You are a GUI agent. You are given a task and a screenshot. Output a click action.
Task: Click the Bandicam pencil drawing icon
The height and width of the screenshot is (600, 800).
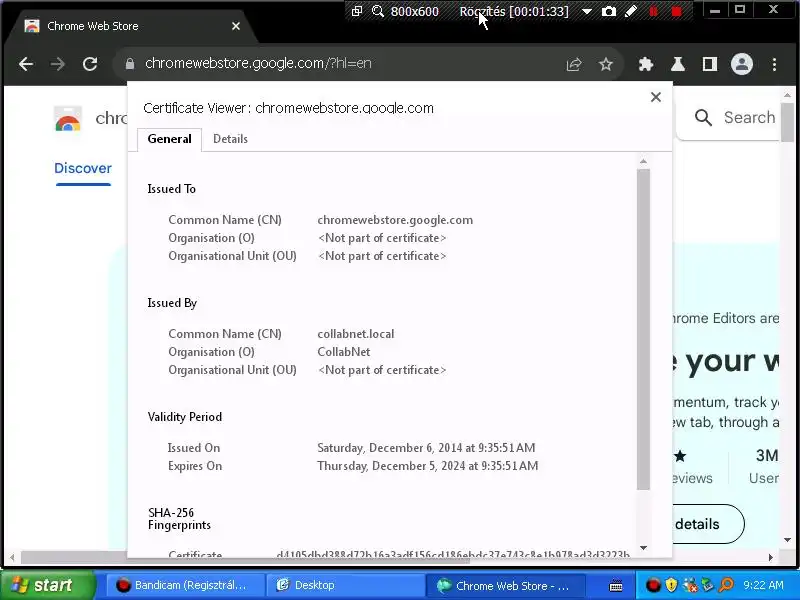(631, 11)
